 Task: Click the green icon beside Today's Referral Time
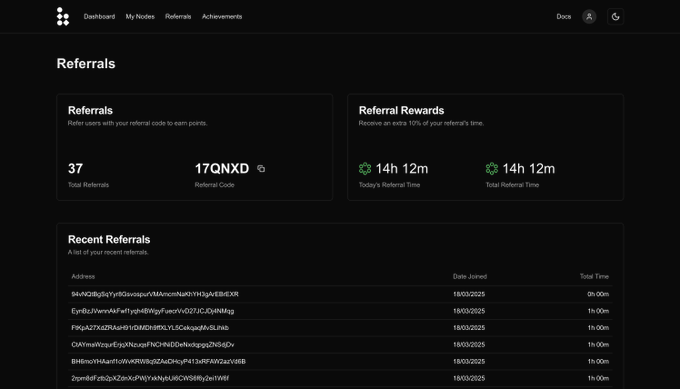[x=365, y=169]
